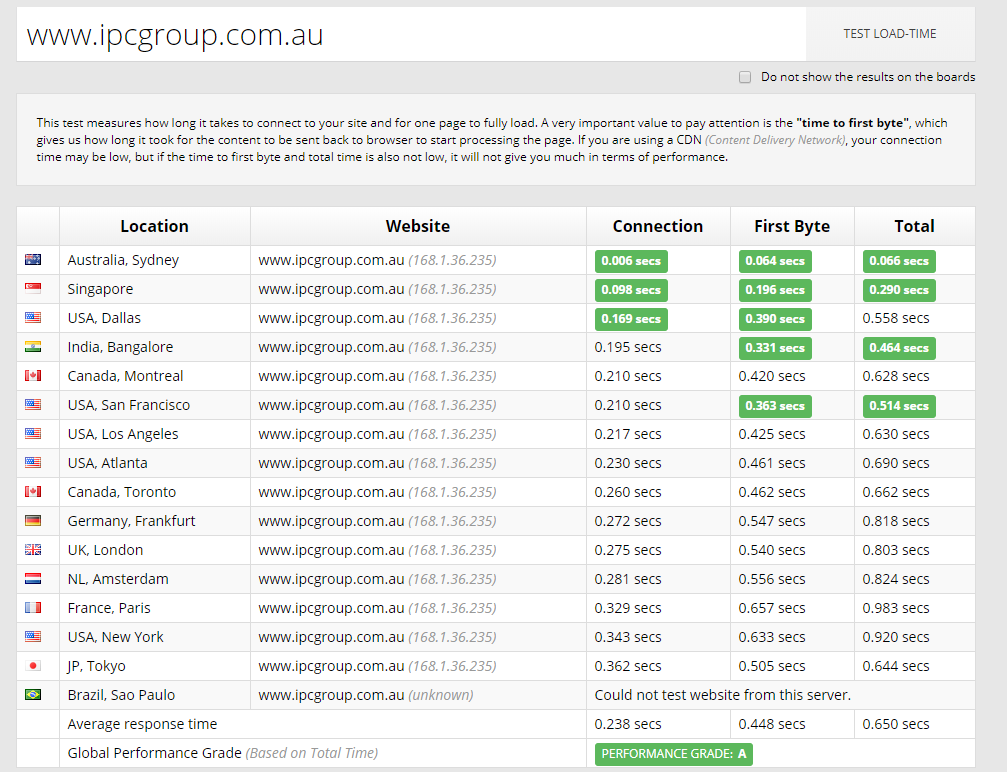Click the Brazil flag icon
Viewport: 1007px width, 772px height.
click(x=33, y=695)
